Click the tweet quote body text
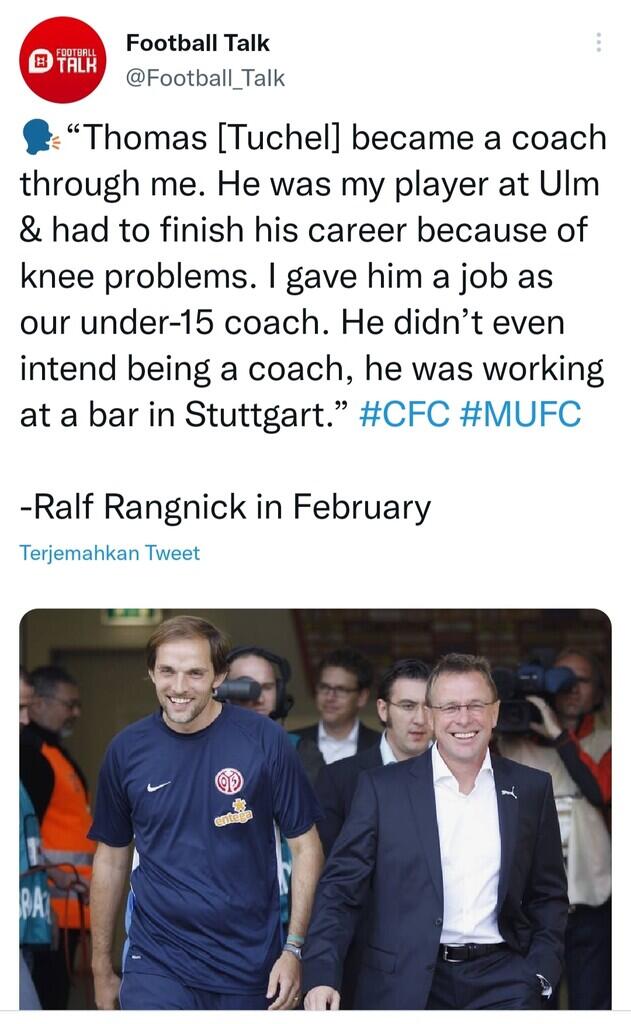This screenshot has height=1024, width=631. 312,277
